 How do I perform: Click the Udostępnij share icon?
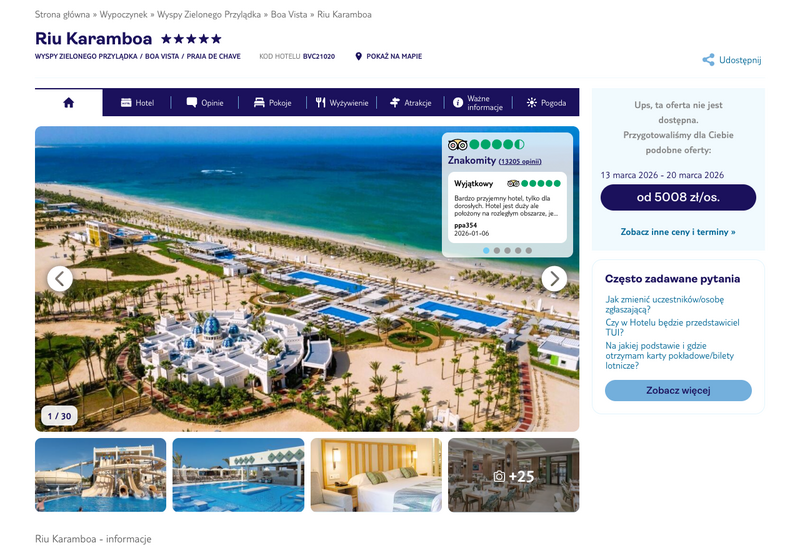[x=708, y=60]
